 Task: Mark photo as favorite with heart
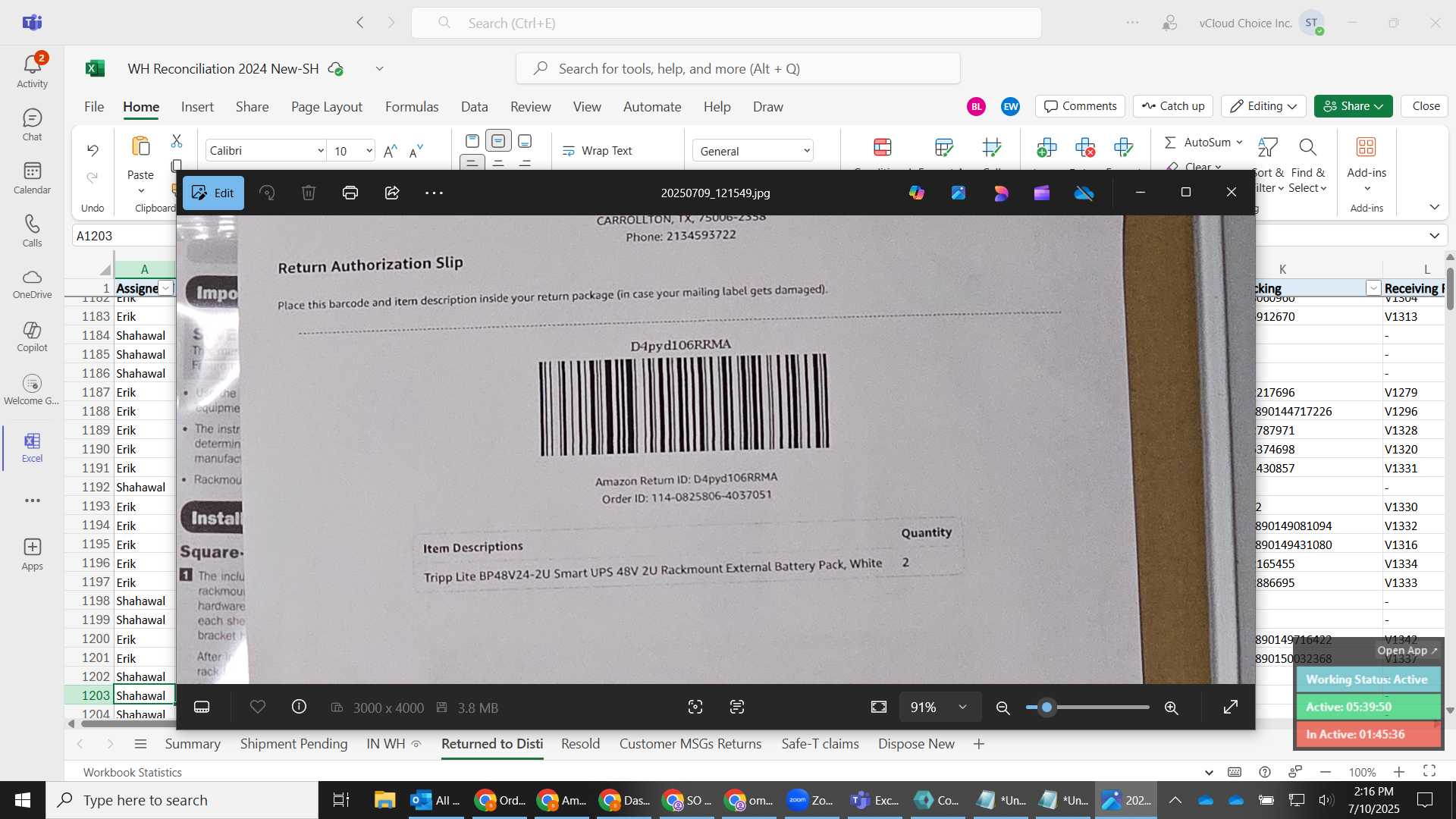pyautogui.click(x=258, y=707)
